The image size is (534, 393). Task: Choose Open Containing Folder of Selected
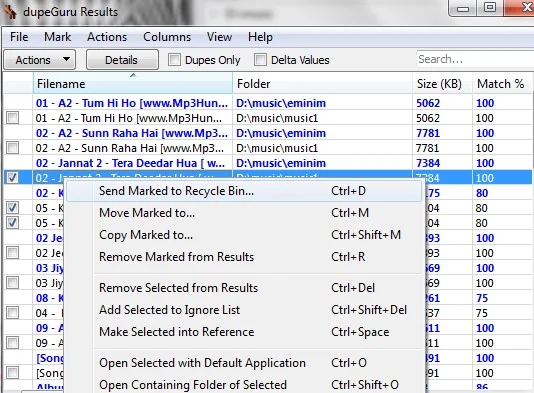[244, 385]
